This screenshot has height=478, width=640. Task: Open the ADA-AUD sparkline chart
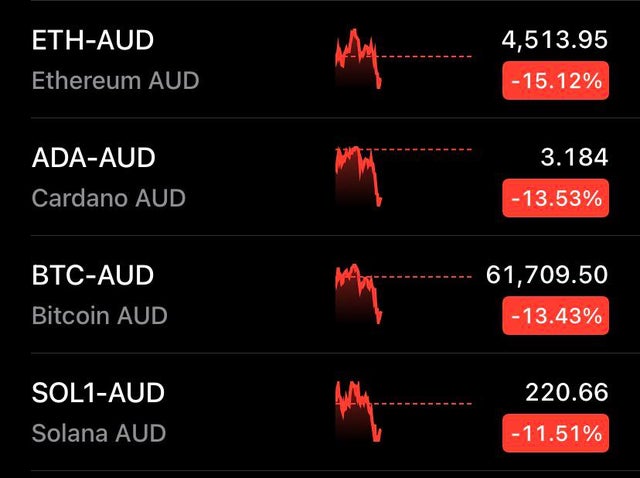click(x=403, y=176)
